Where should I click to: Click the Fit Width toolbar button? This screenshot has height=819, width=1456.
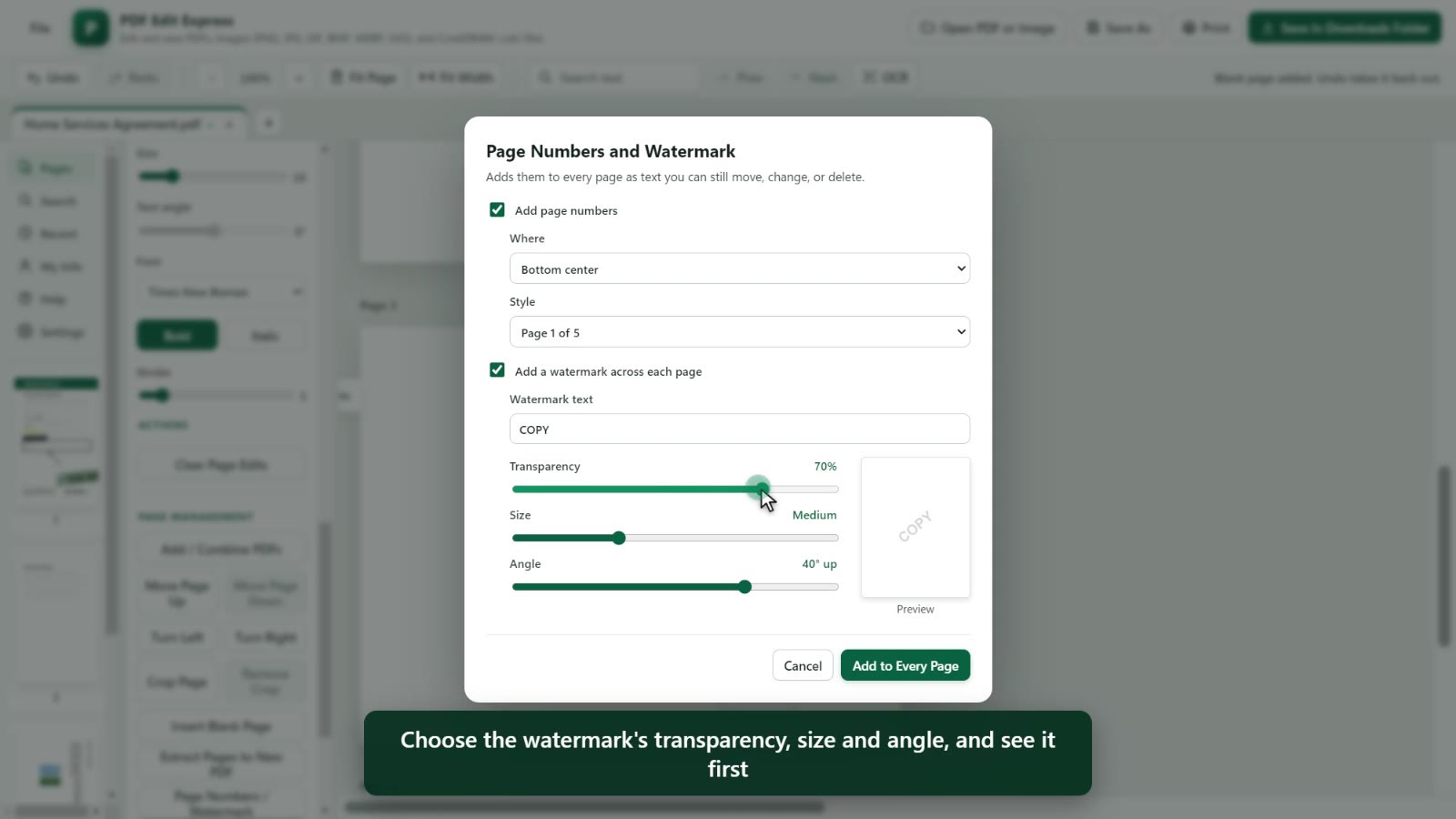point(456,77)
